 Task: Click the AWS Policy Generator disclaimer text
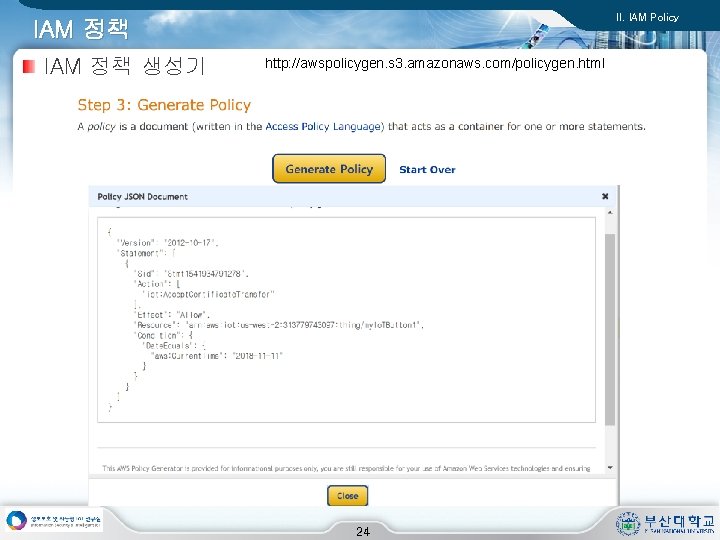coord(346,468)
